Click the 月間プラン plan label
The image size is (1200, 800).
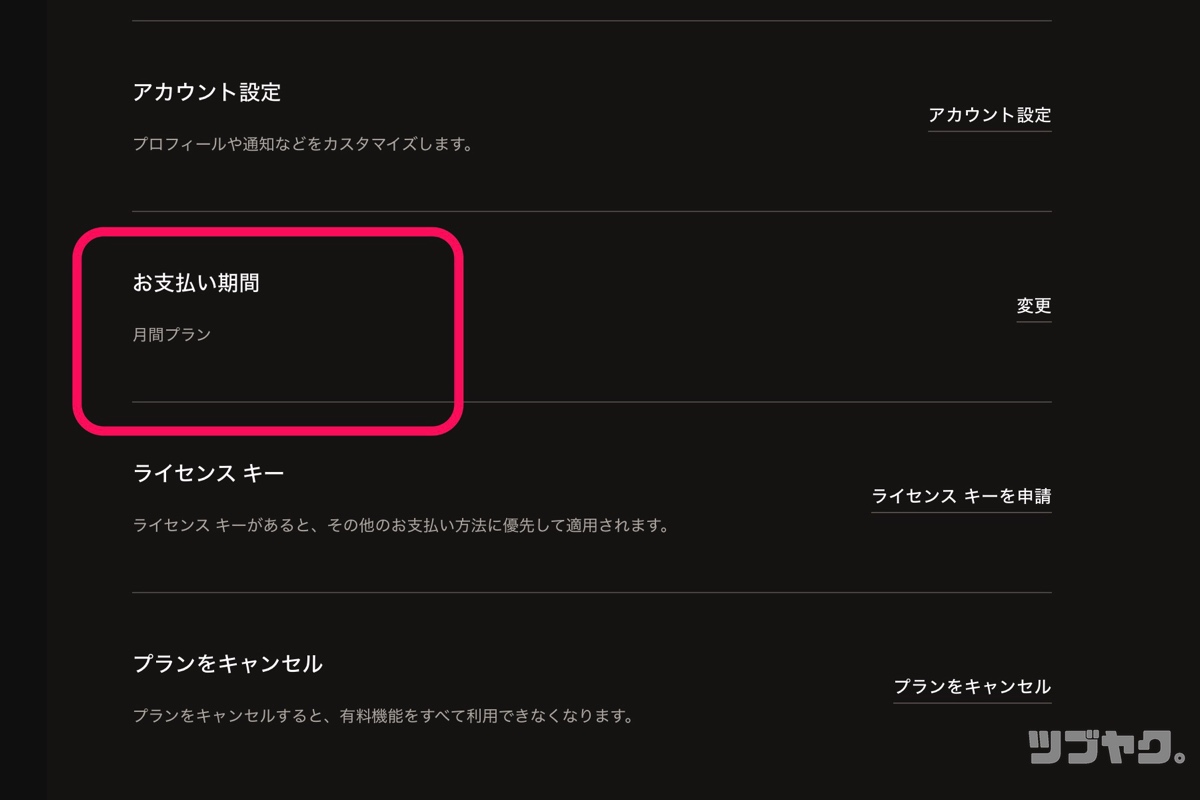[172, 335]
